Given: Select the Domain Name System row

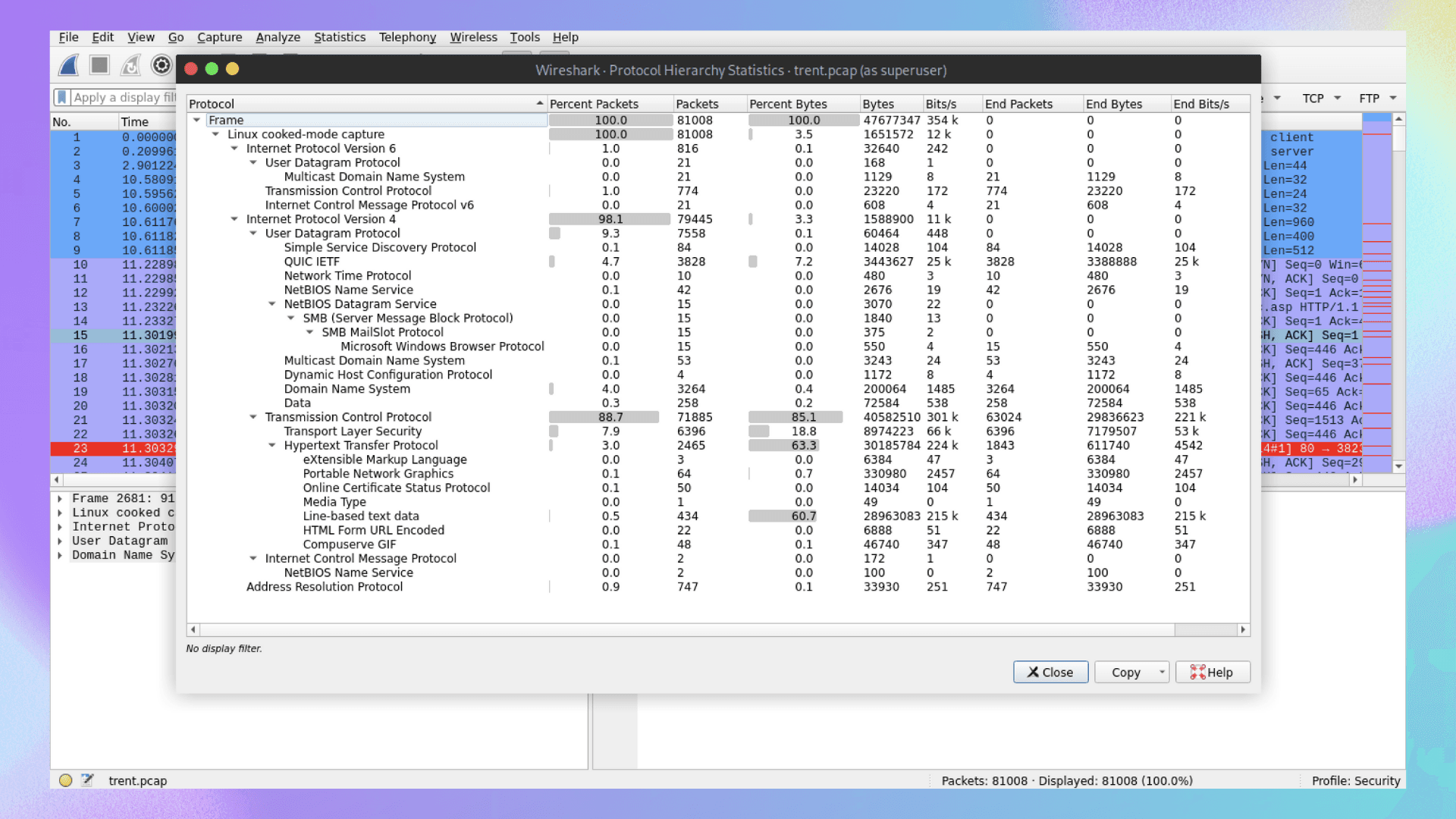Looking at the screenshot, I should pos(718,389).
